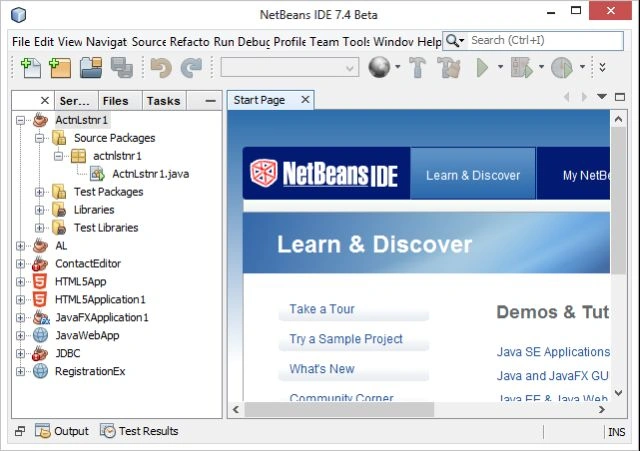
Task: Click the Output window icon
Action: tap(42, 431)
